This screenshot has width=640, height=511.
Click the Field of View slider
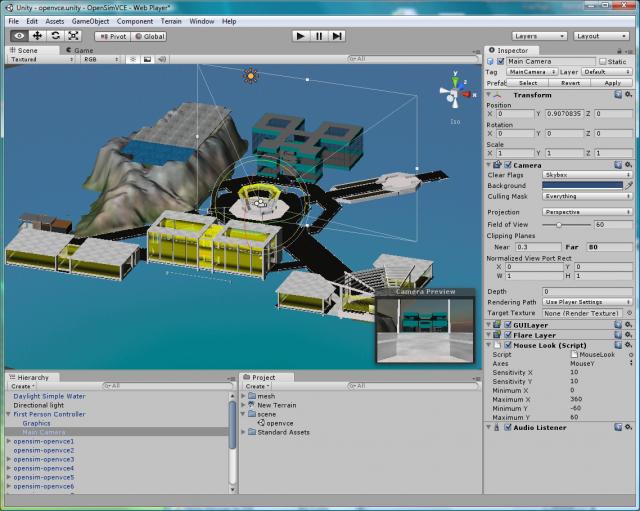point(566,224)
